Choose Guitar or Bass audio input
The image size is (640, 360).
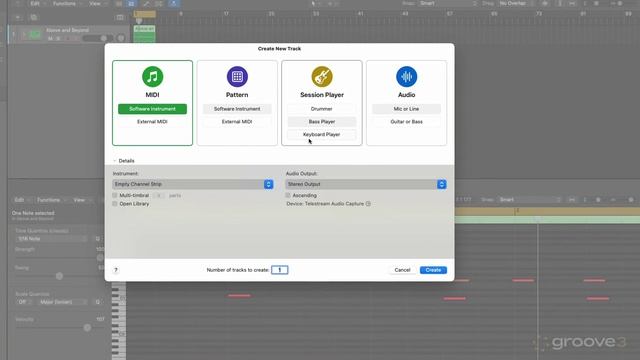tap(407, 122)
